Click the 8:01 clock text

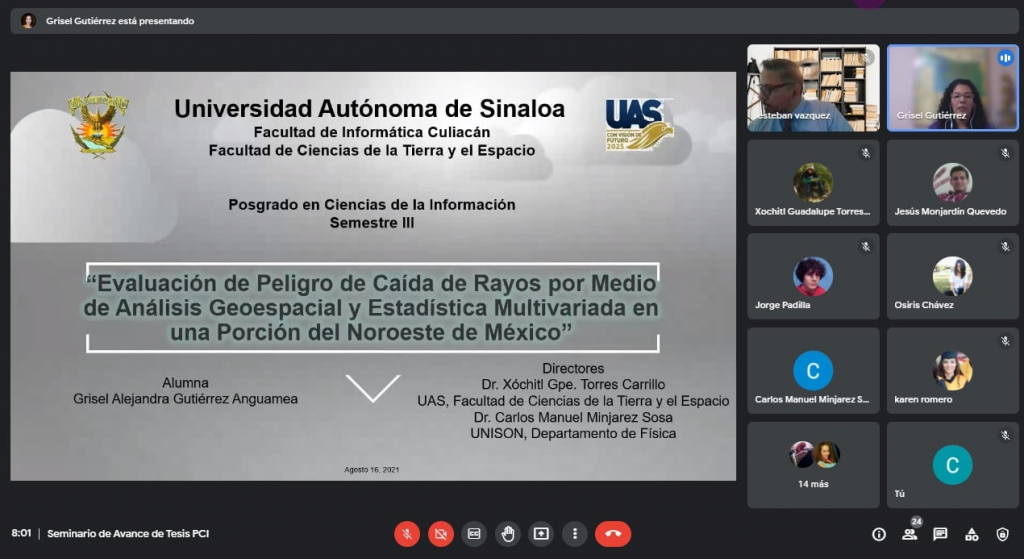pos(21,534)
